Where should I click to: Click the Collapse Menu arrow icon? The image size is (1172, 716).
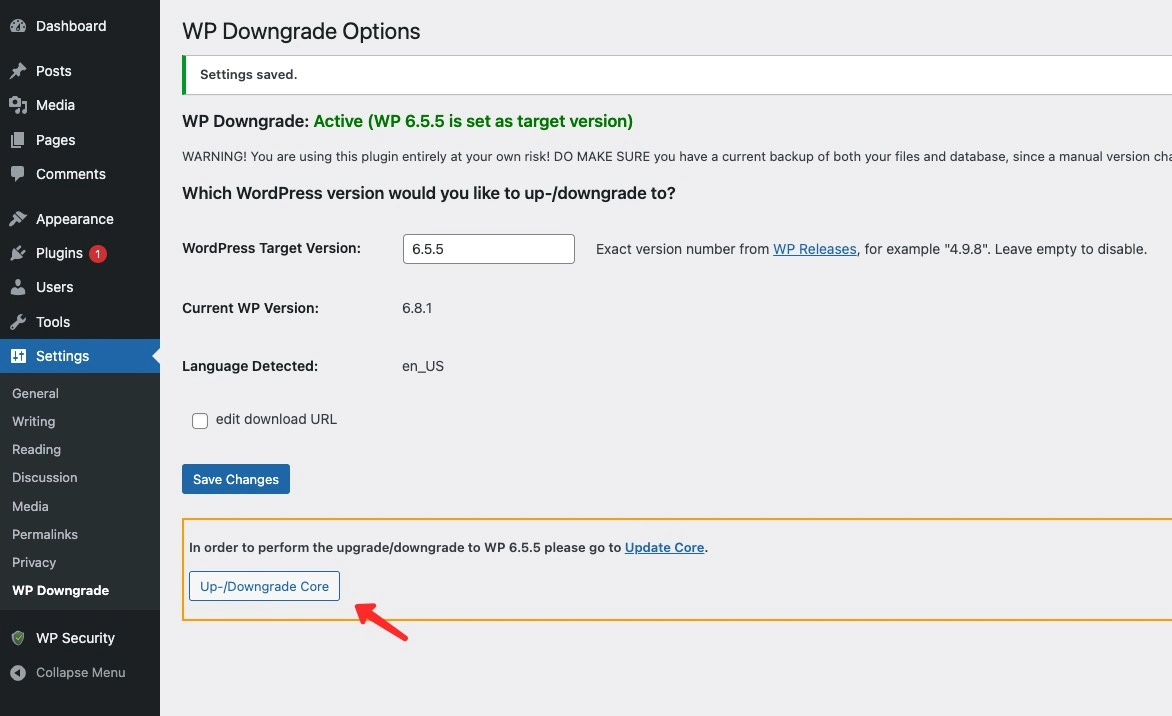point(18,673)
